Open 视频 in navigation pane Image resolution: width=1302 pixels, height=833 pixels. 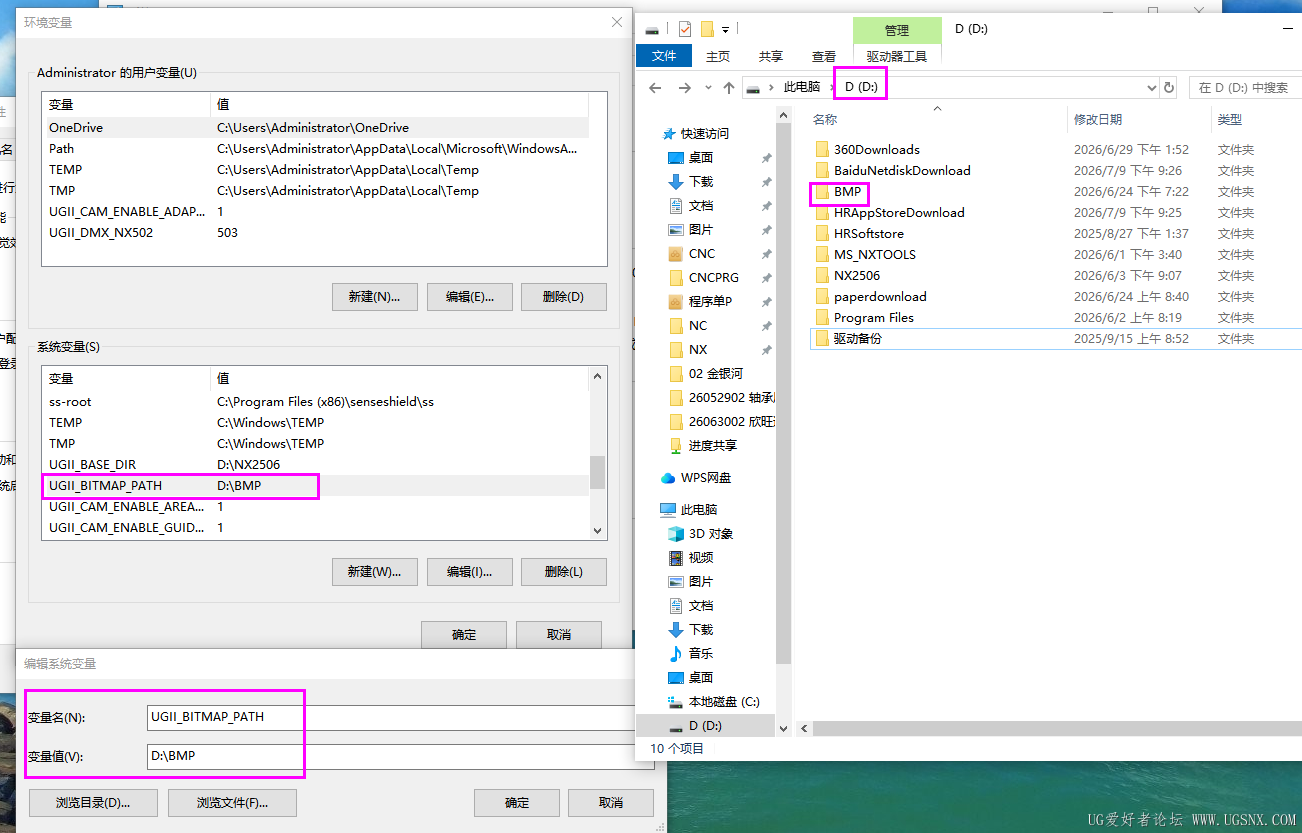tap(701, 557)
